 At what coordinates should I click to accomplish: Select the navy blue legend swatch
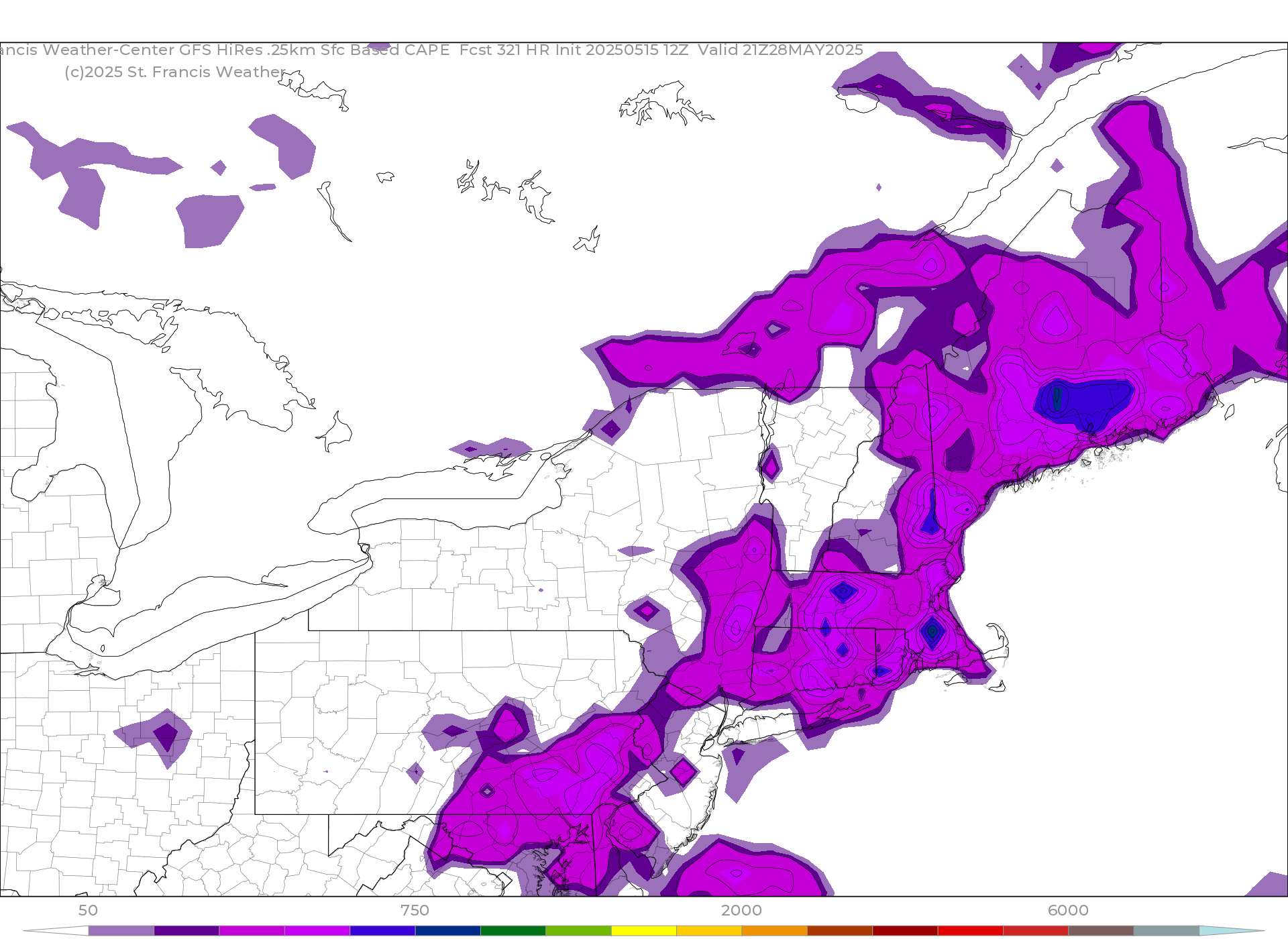pos(447,931)
